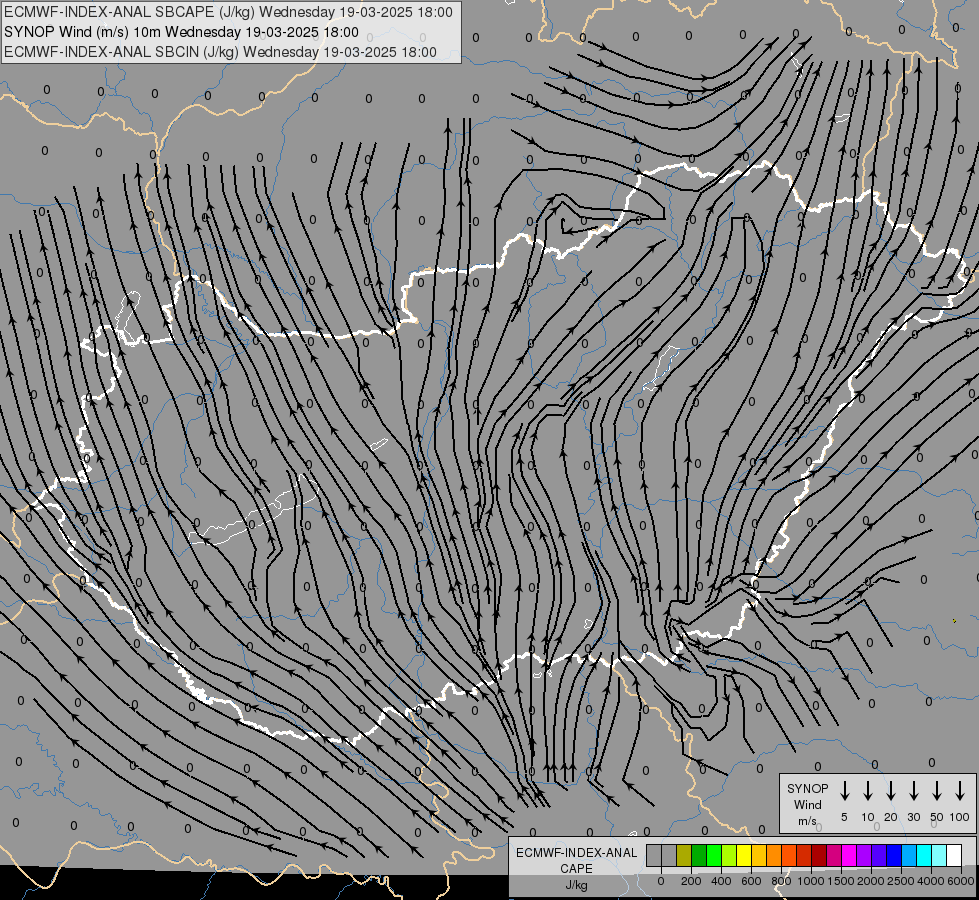The image size is (979, 900).
Task: Select the sky blue swatch after the 2500 tick
Action: point(908,856)
